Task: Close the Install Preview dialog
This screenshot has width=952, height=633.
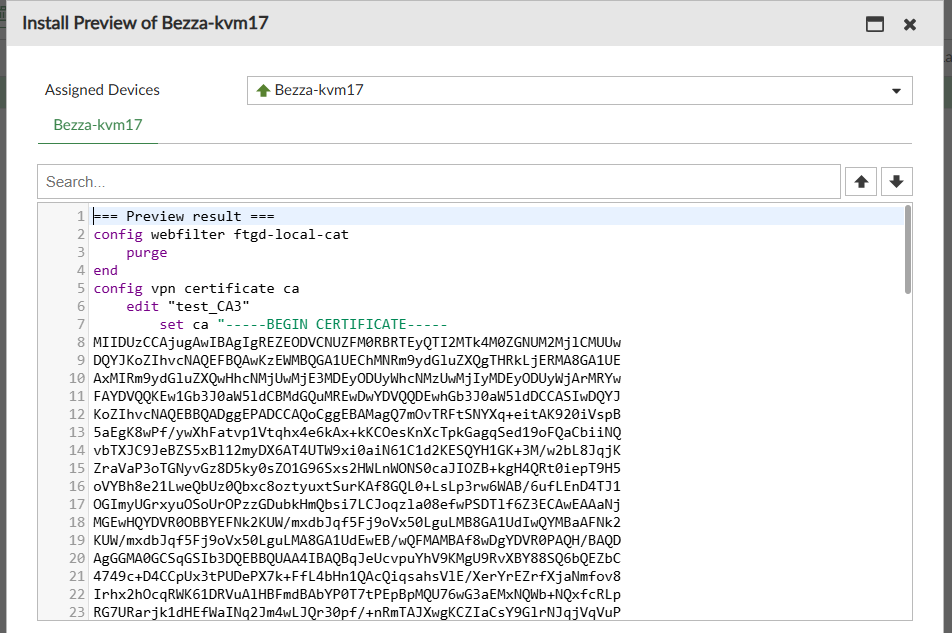Action: [910, 25]
